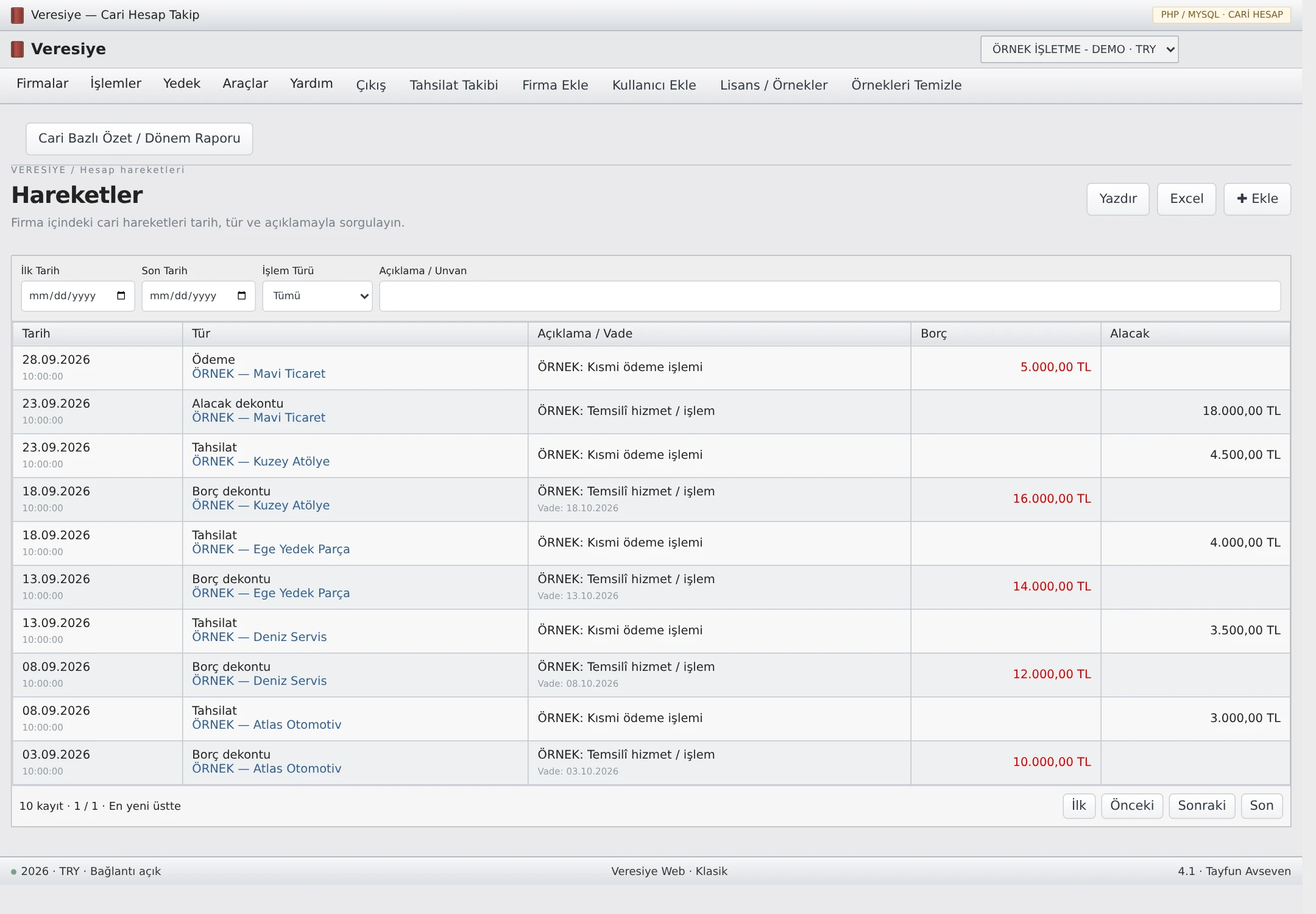The width and height of the screenshot is (1316, 914).
Task: Jump to last page with Son button
Action: coord(1262,806)
